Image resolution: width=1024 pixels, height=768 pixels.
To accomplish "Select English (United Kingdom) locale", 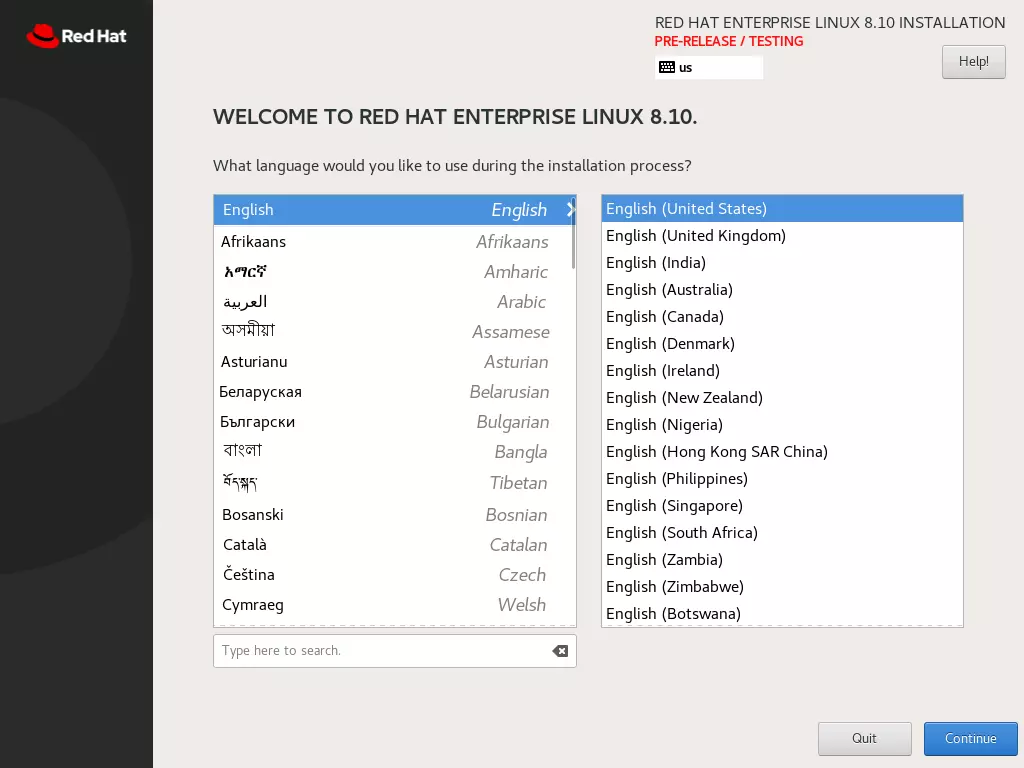I will pyautogui.click(x=695, y=235).
